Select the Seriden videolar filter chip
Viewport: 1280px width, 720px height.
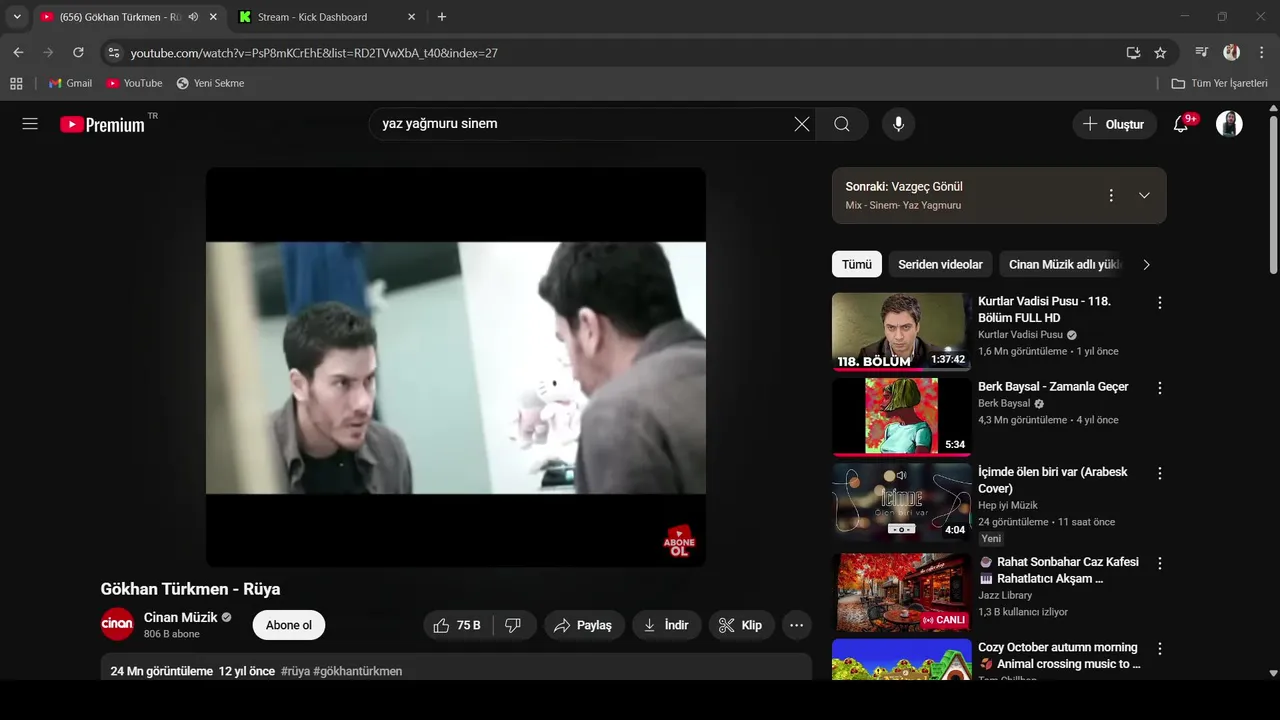940,264
